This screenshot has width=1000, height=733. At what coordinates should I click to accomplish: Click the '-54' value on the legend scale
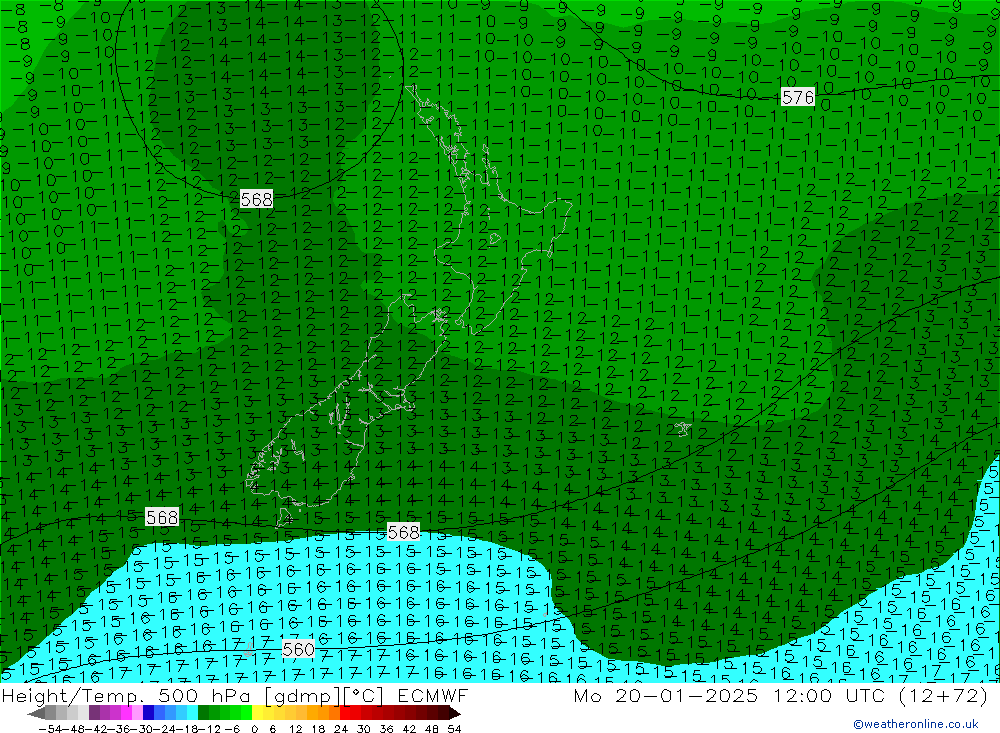[50, 728]
